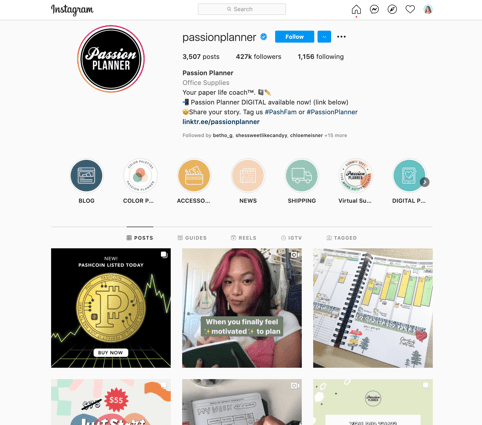Switch to the GUIDES tab
The height and width of the screenshot is (425, 482).
[x=192, y=238]
